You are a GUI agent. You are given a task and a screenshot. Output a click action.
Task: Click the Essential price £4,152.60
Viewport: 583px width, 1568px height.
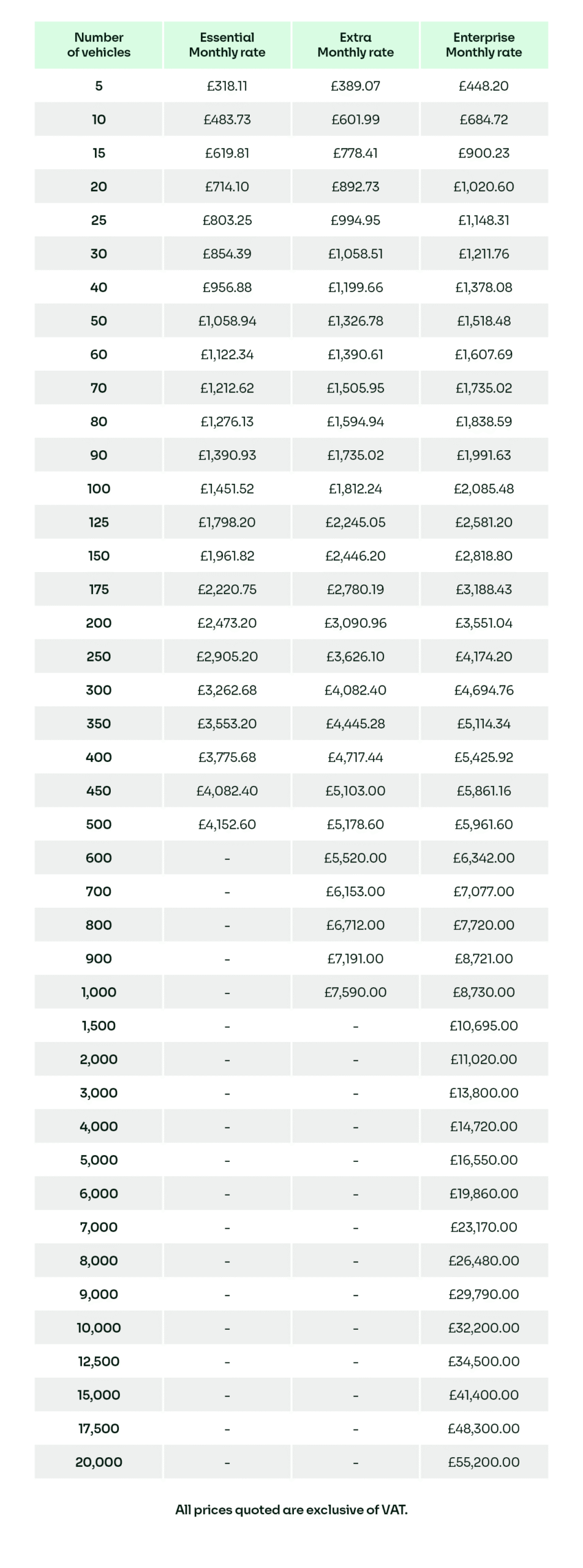tap(227, 824)
